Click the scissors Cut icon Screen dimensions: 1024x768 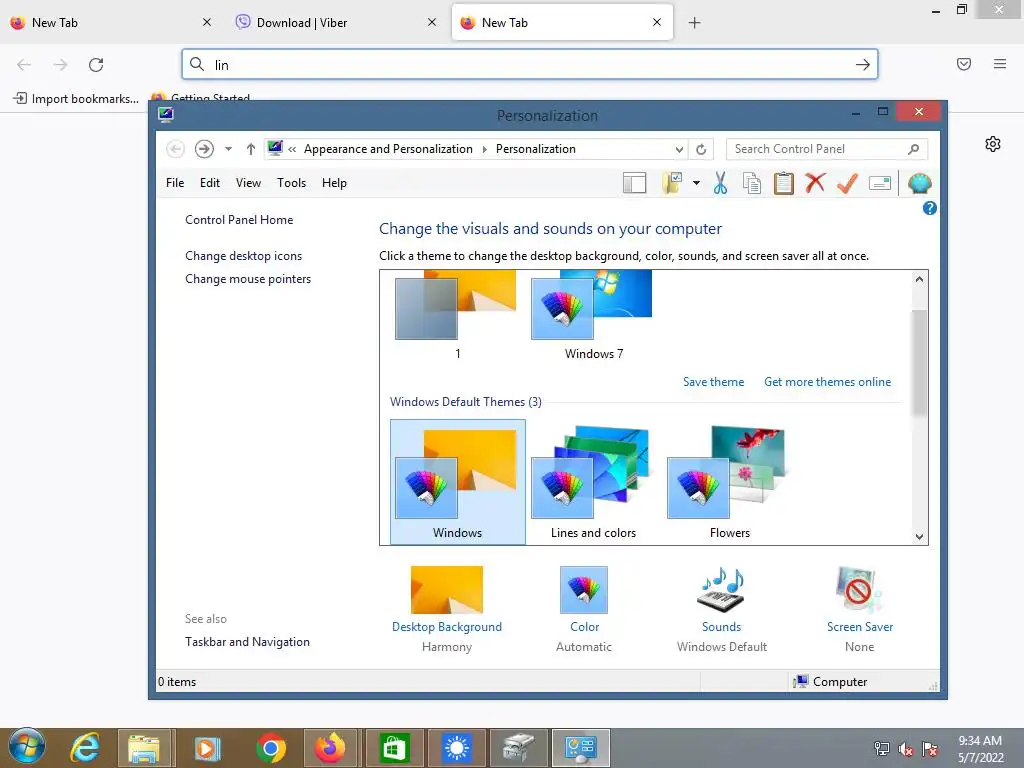click(x=720, y=184)
